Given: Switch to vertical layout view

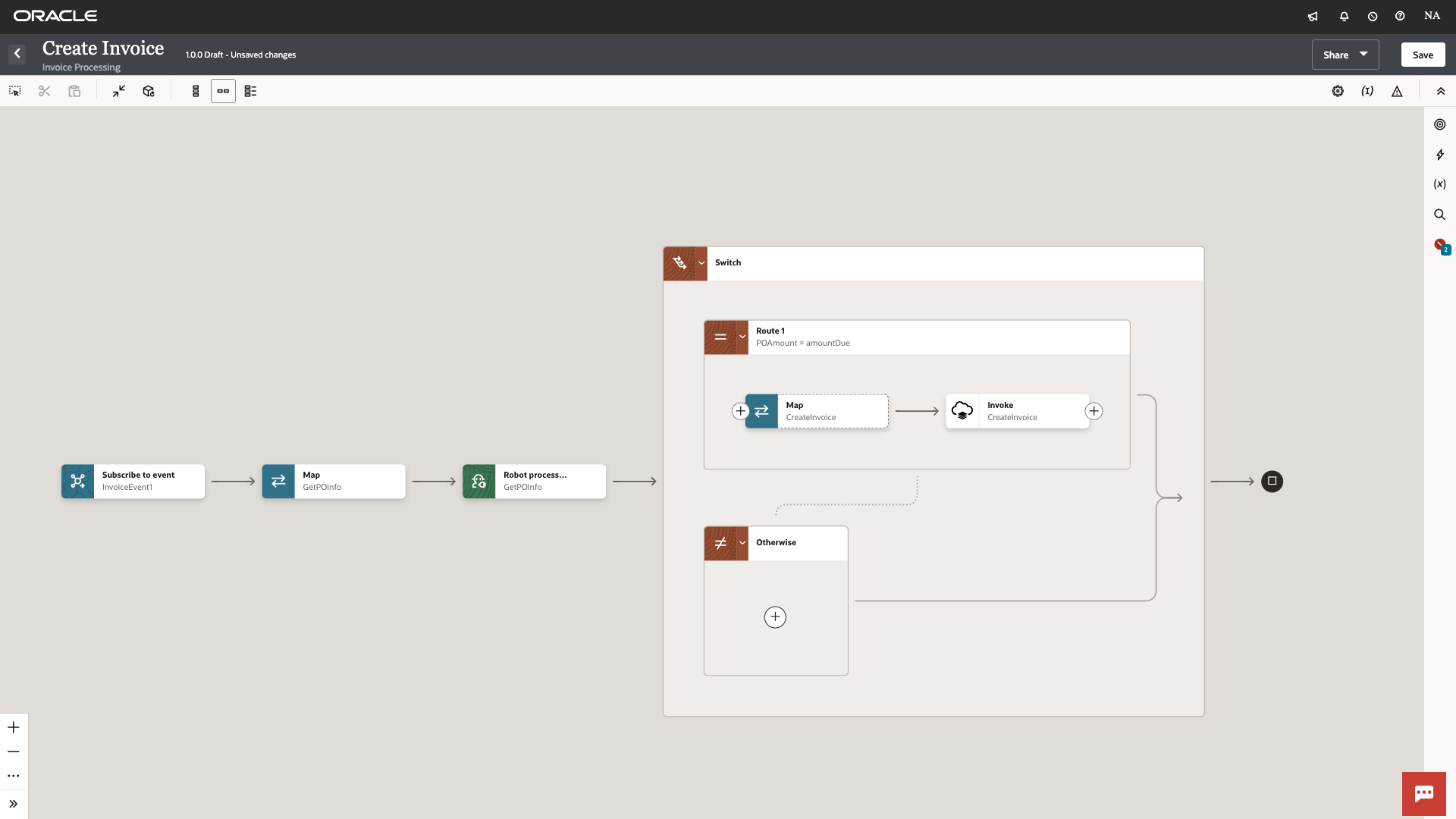Looking at the screenshot, I should [x=196, y=91].
